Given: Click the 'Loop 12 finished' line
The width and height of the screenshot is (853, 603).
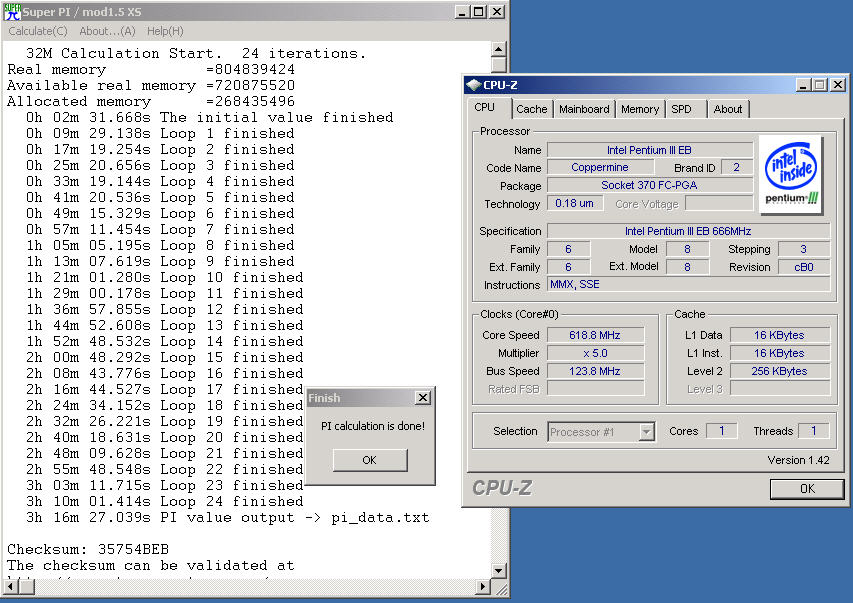Looking at the screenshot, I should pyautogui.click(x=164, y=309).
